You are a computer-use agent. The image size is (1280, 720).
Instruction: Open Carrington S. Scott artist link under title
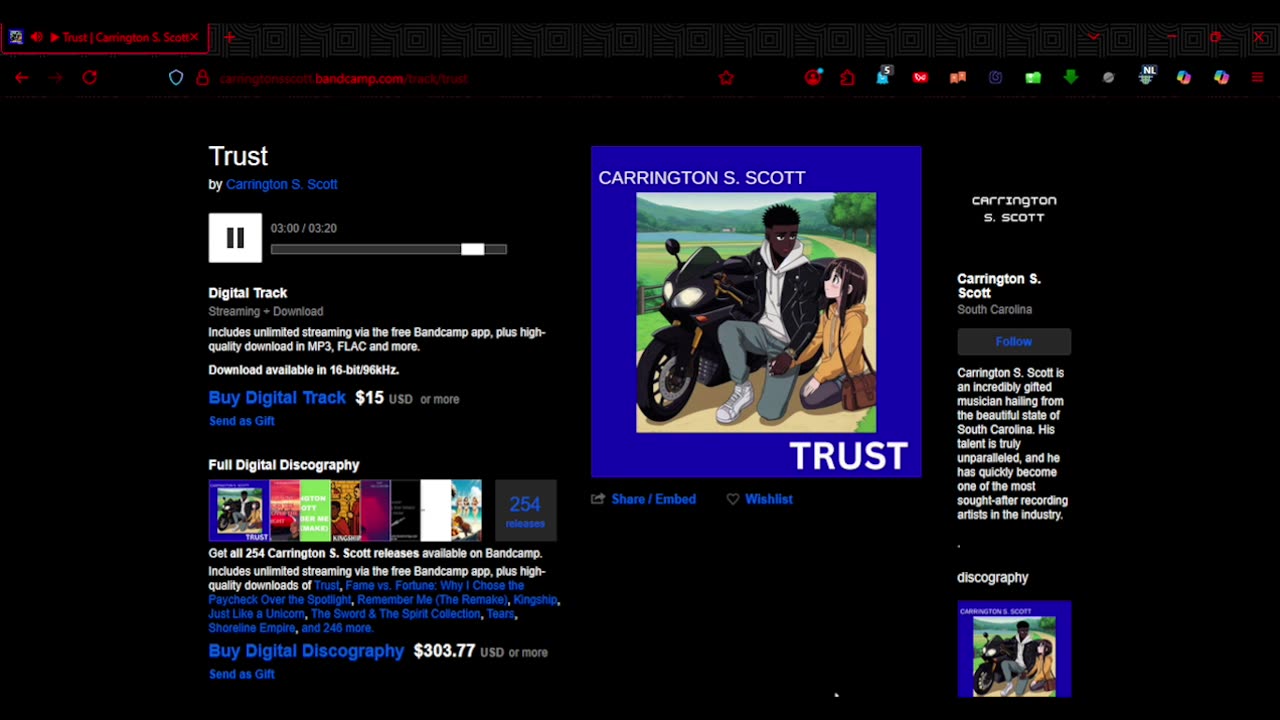point(281,184)
